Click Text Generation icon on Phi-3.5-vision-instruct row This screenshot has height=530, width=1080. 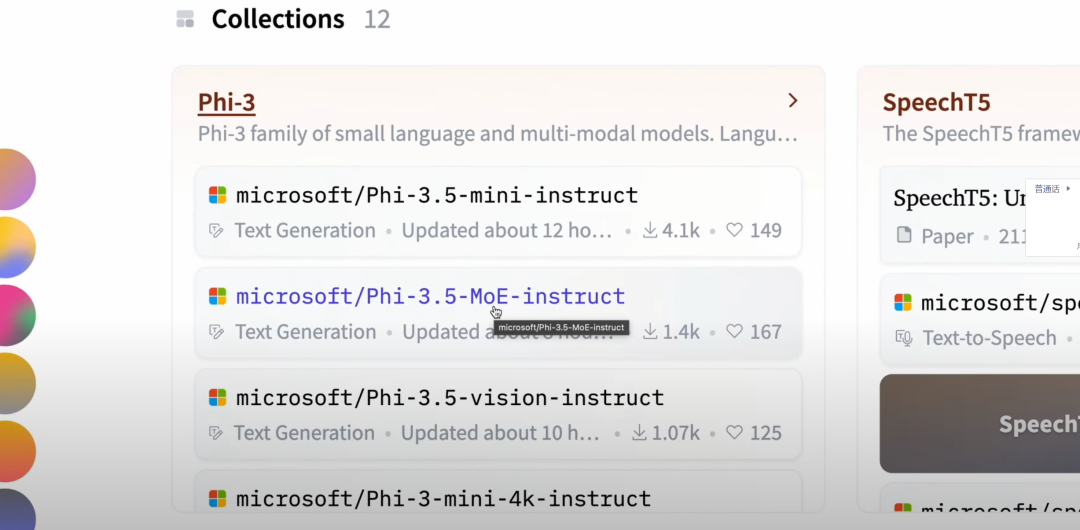[x=216, y=433]
